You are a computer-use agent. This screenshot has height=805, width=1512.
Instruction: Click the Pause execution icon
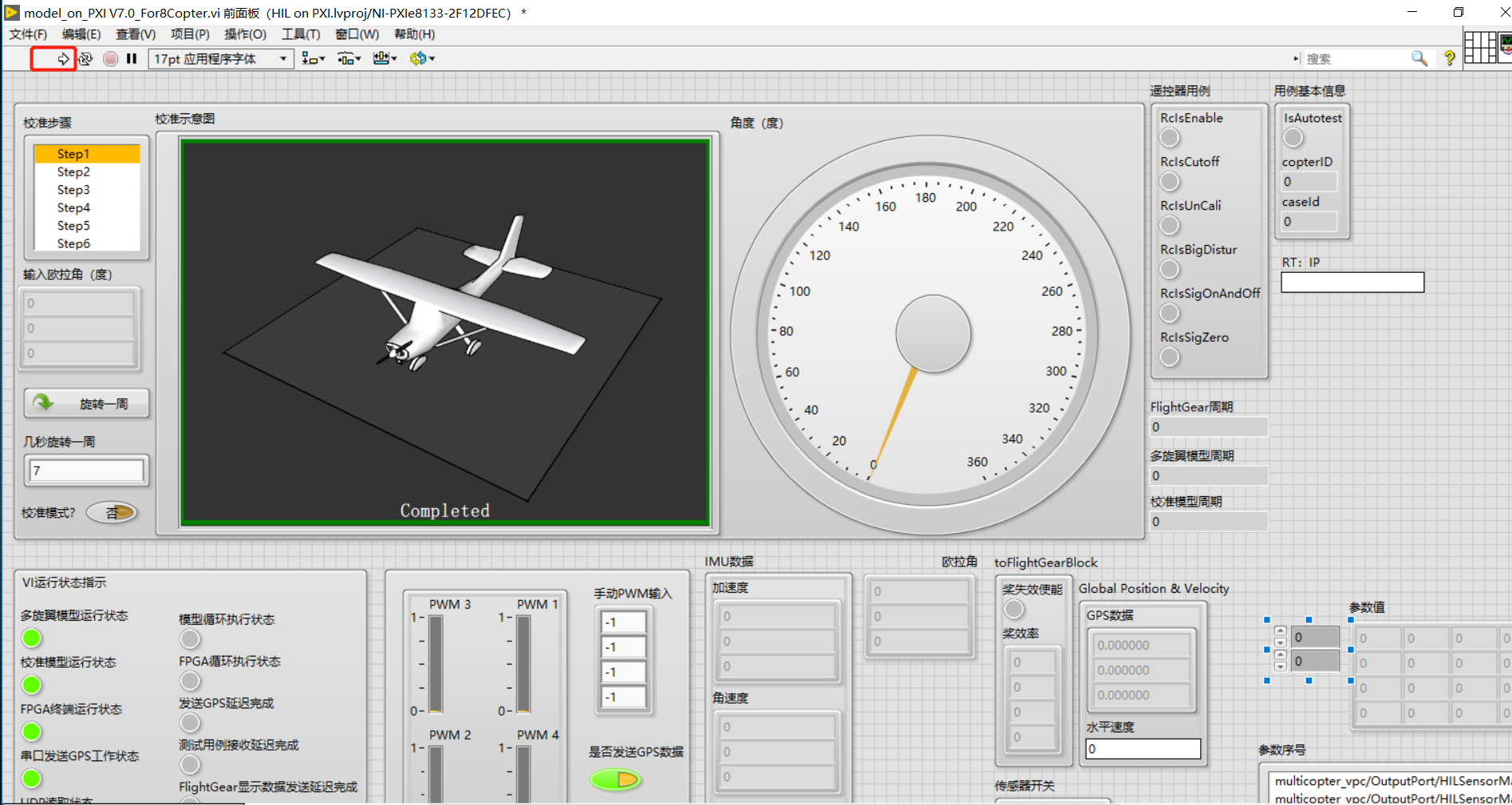coord(132,58)
